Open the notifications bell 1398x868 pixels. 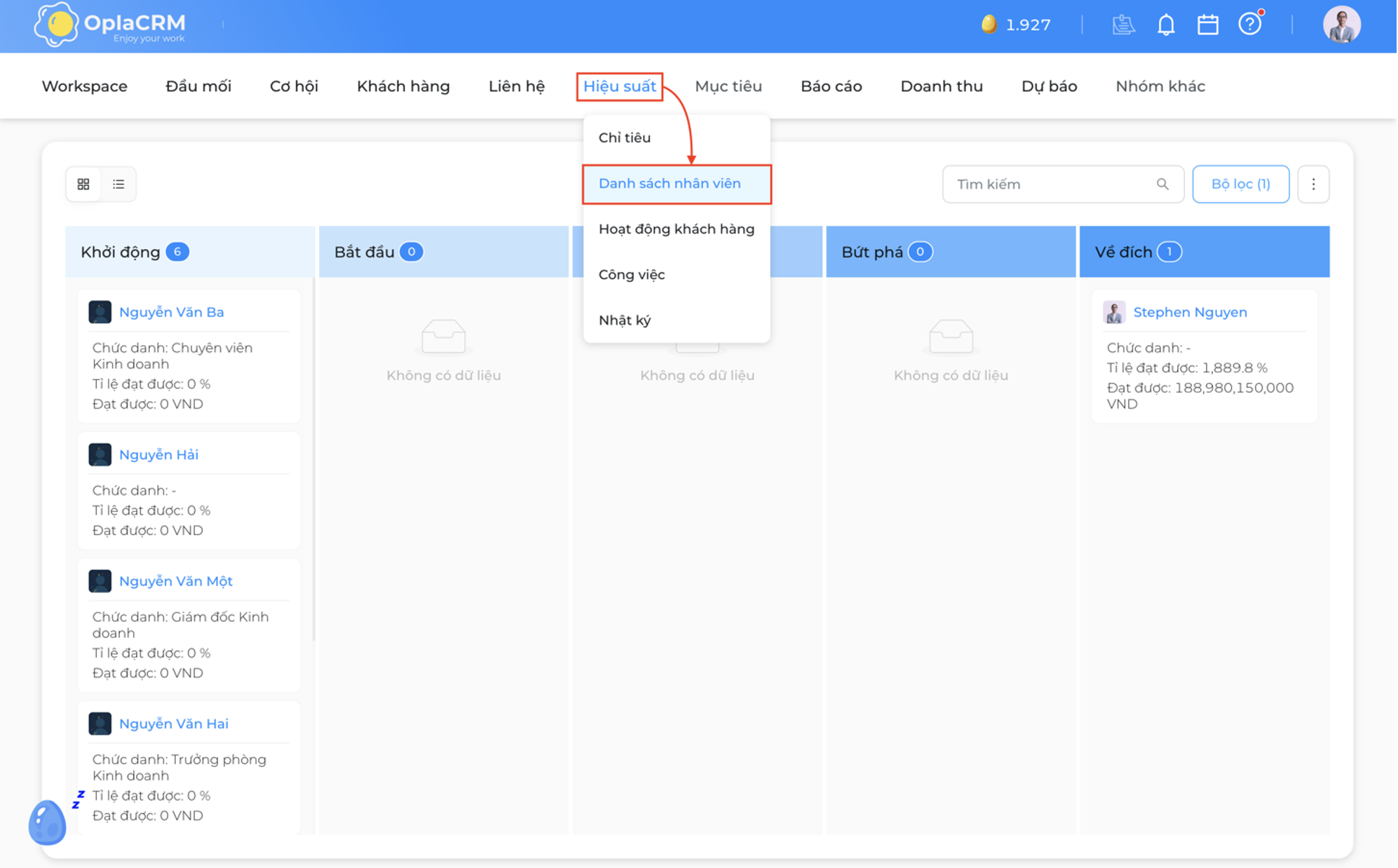(1165, 25)
